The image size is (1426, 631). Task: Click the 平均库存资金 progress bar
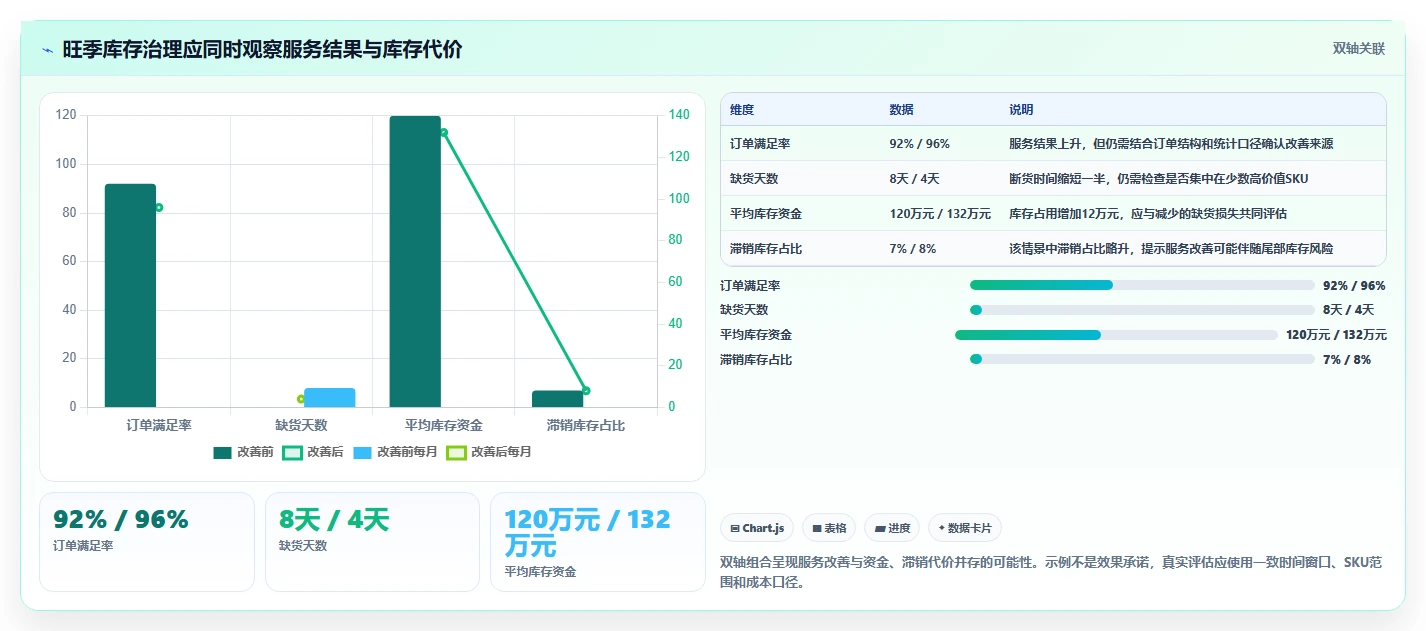1116,335
